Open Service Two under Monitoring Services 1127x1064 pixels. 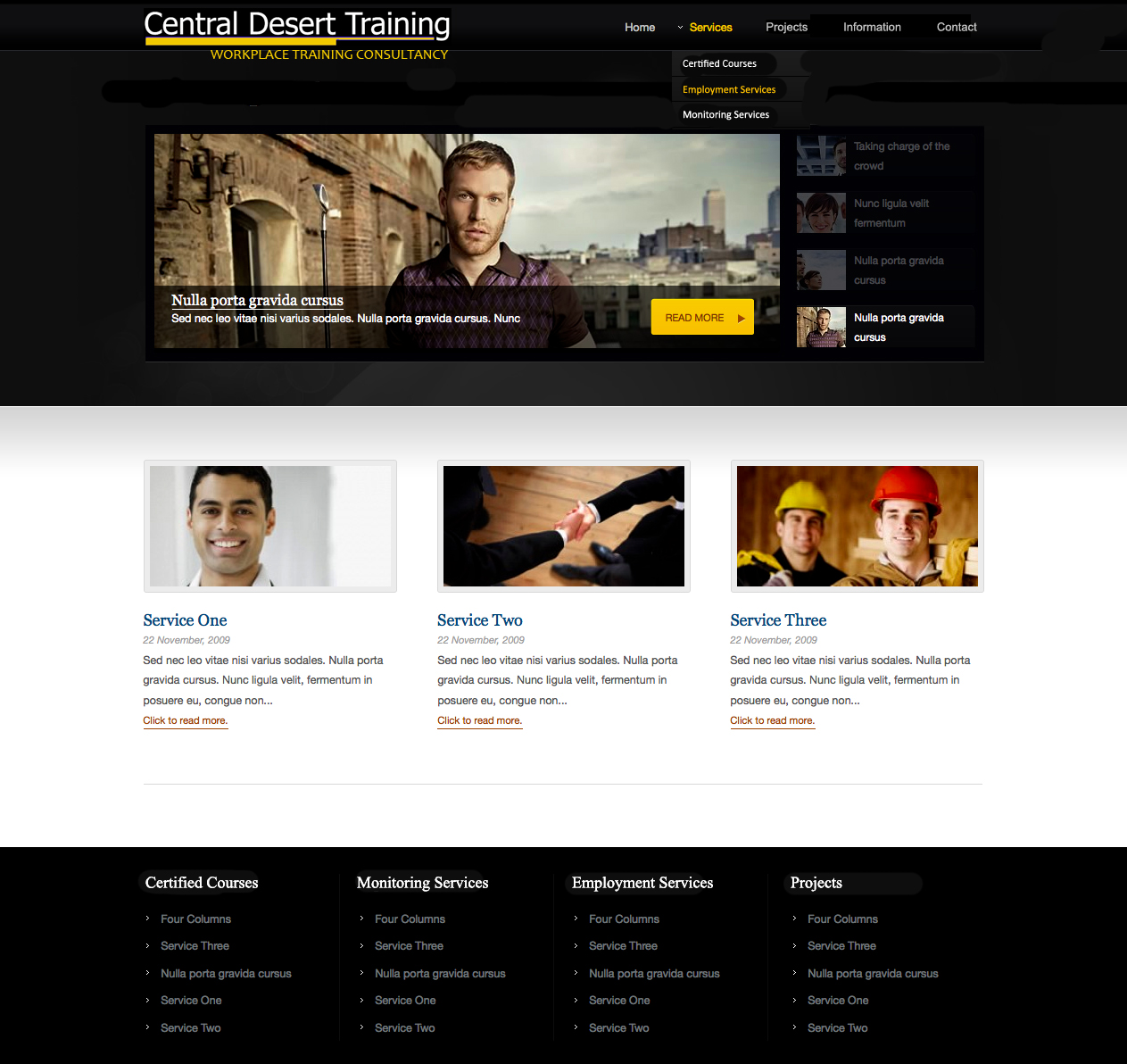[x=405, y=1027]
